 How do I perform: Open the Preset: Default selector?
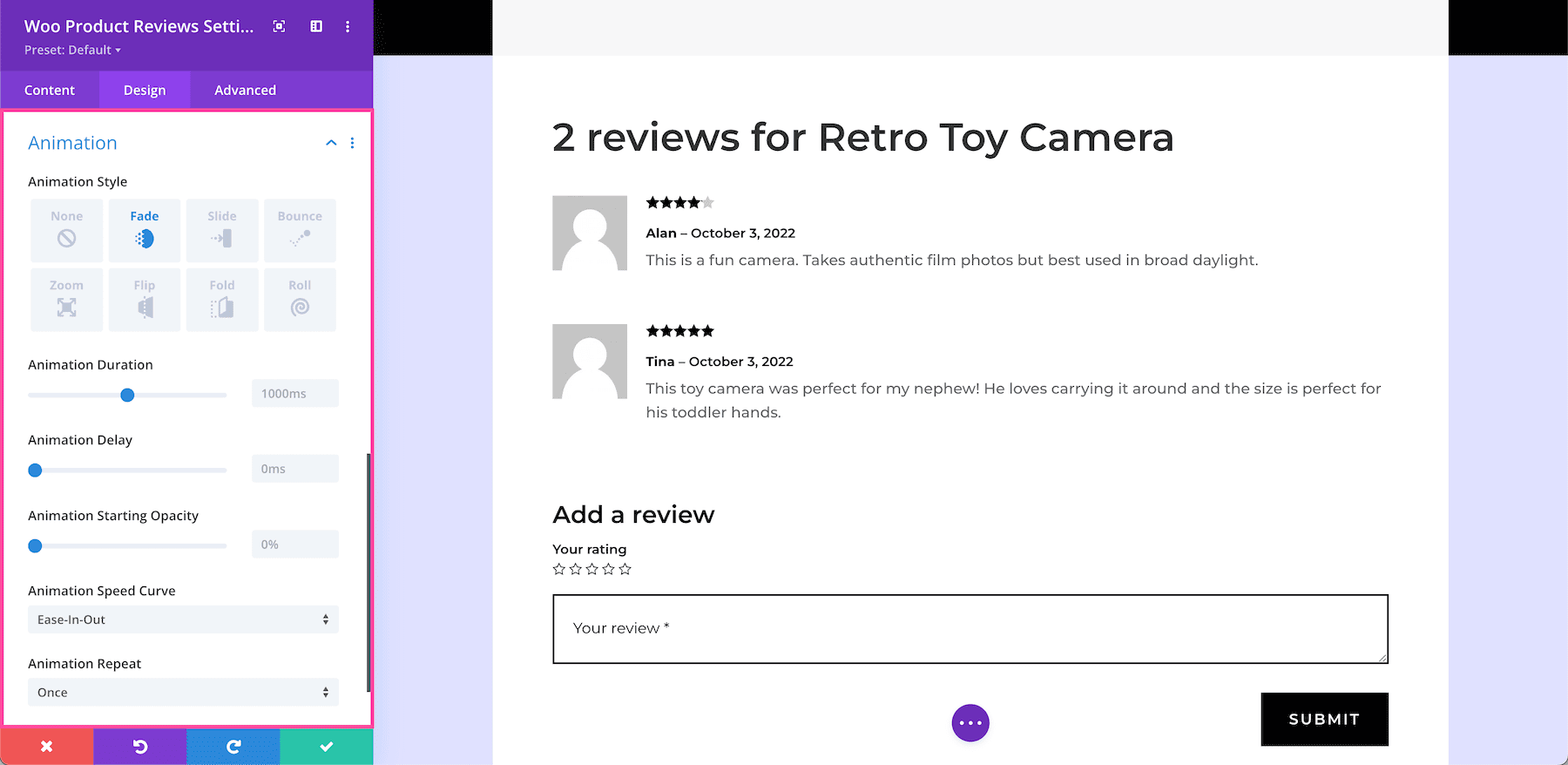point(72,51)
